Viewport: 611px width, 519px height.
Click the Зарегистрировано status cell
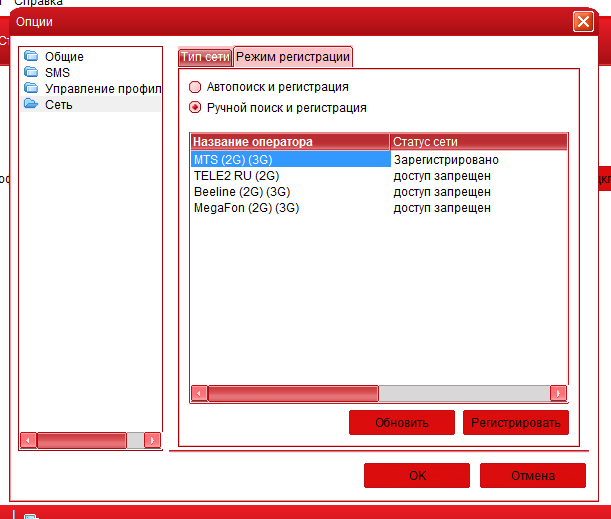(446, 160)
